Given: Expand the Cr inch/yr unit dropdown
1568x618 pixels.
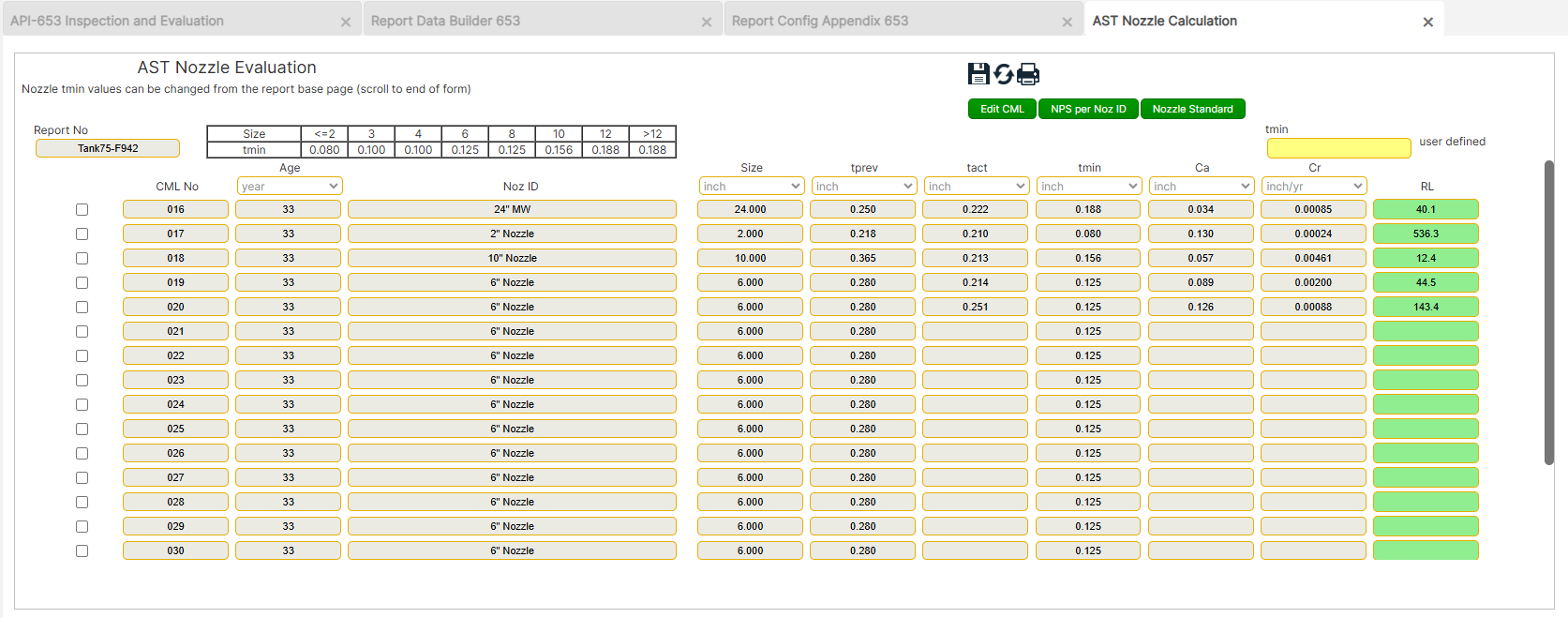Looking at the screenshot, I should pos(1313,187).
